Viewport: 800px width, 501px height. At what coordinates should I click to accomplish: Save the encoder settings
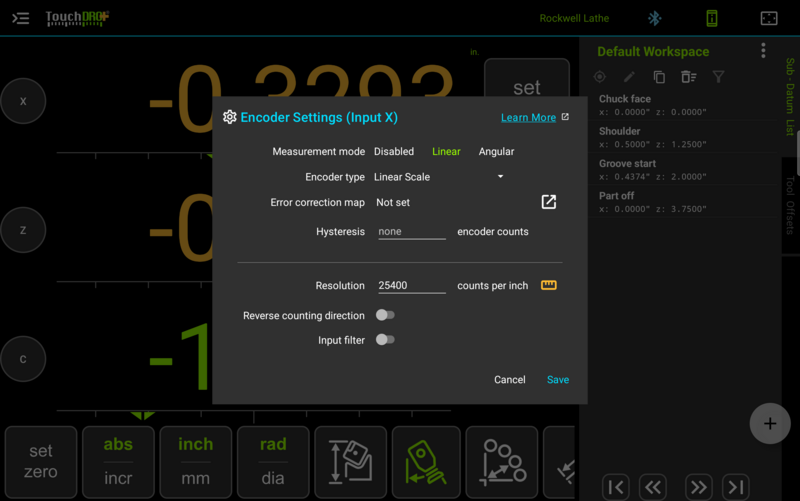[x=558, y=380]
